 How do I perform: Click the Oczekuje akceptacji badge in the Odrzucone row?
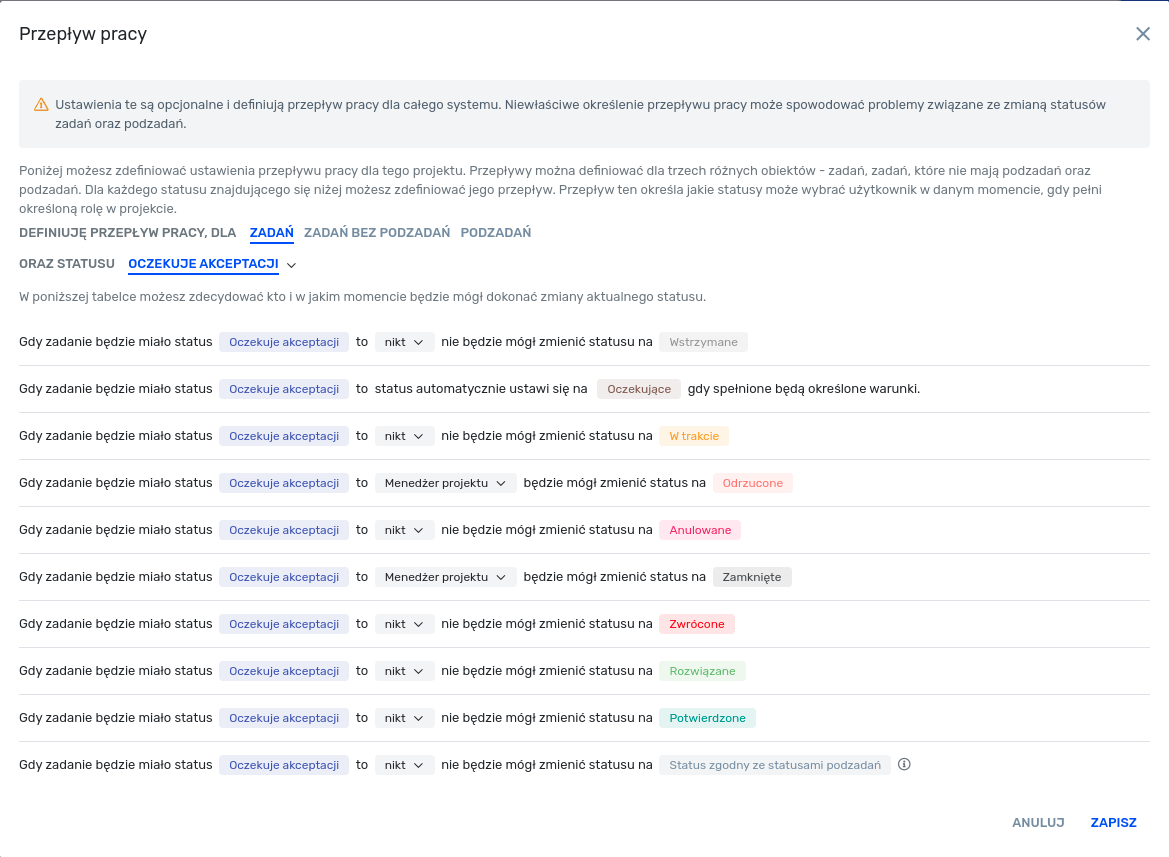click(x=284, y=483)
